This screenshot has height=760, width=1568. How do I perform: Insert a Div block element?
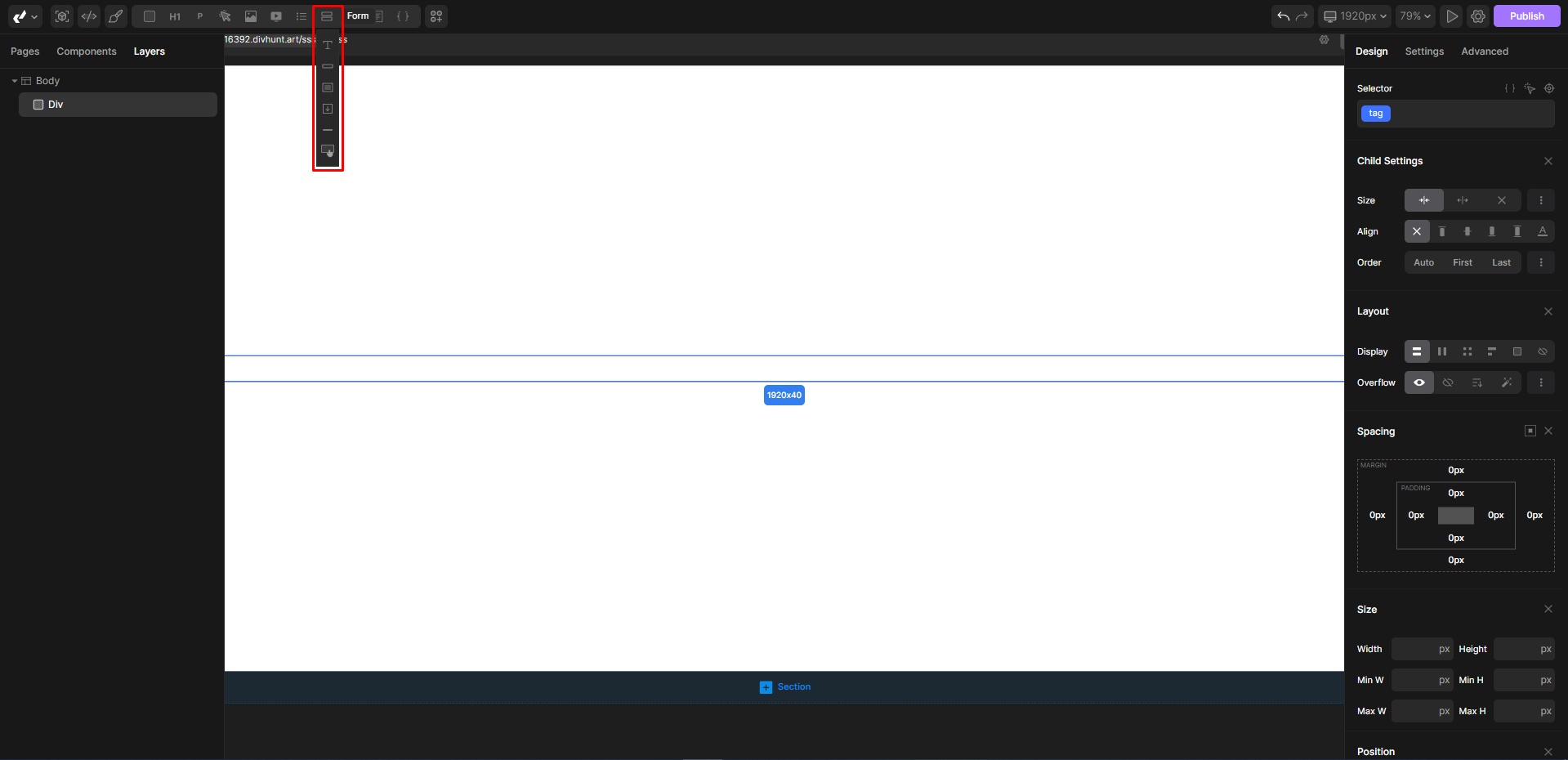point(150,16)
